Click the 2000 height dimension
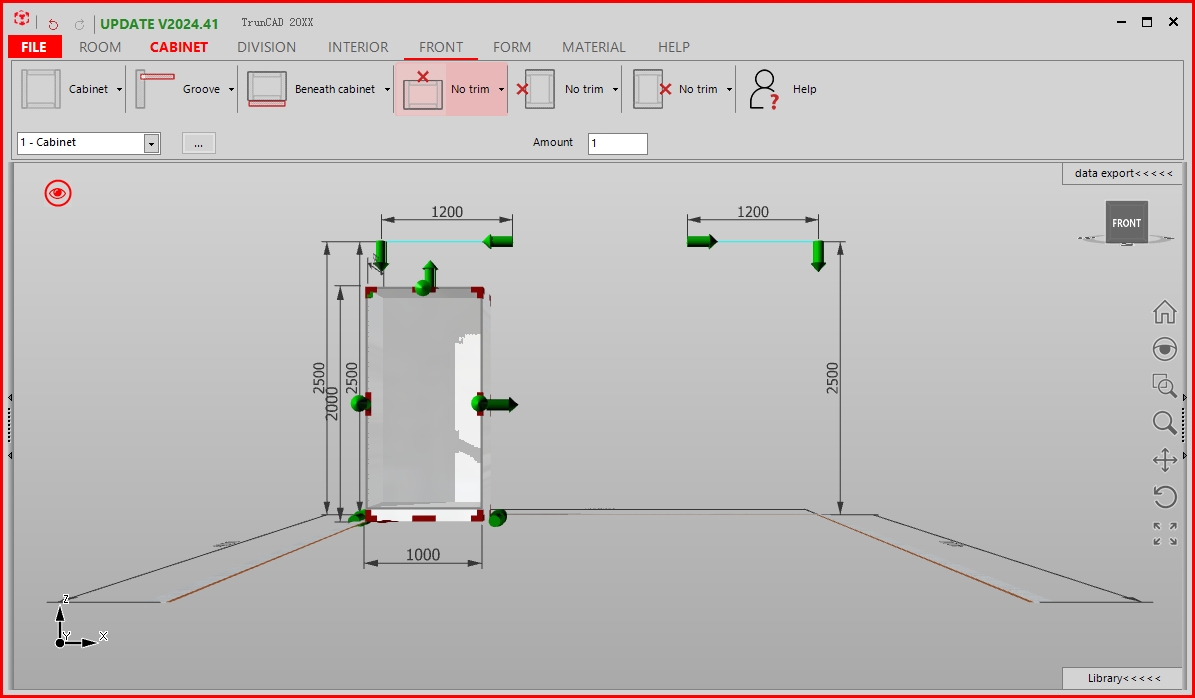 pyautogui.click(x=332, y=402)
